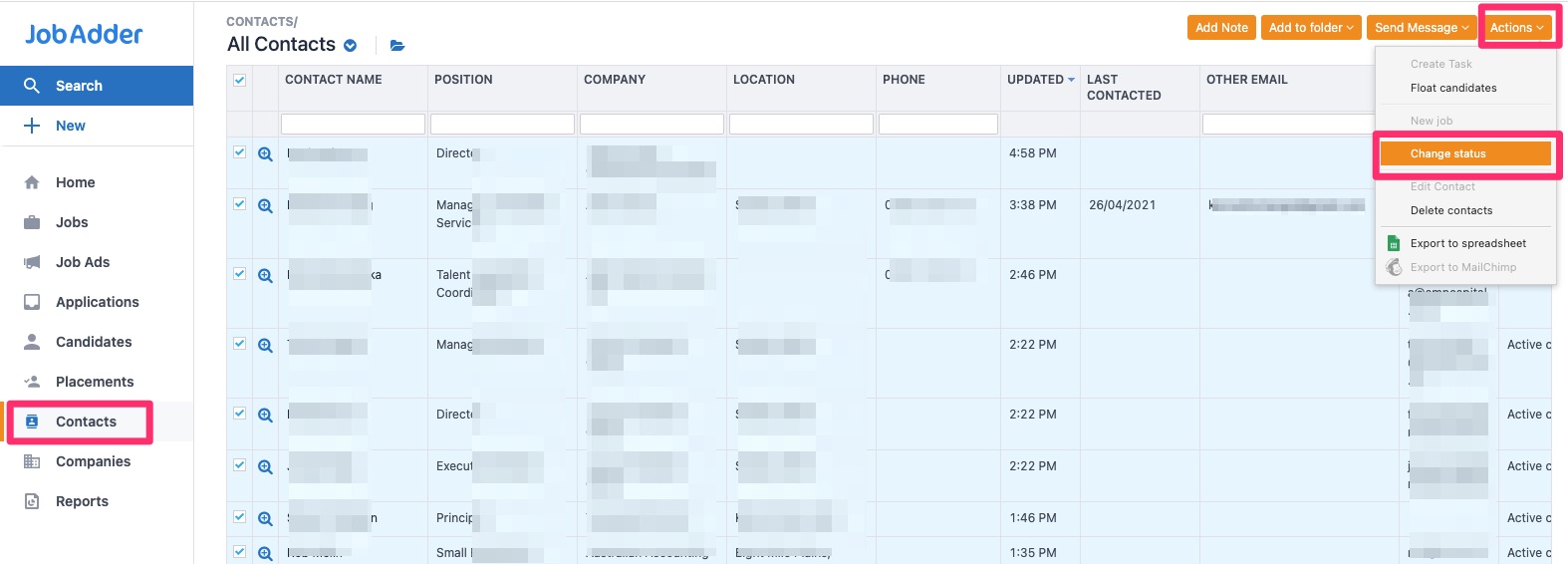This screenshot has height=564, width=1568.
Task: Open the Send Message dropdown
Action: pyautogui.click(x=1422, y=28)
